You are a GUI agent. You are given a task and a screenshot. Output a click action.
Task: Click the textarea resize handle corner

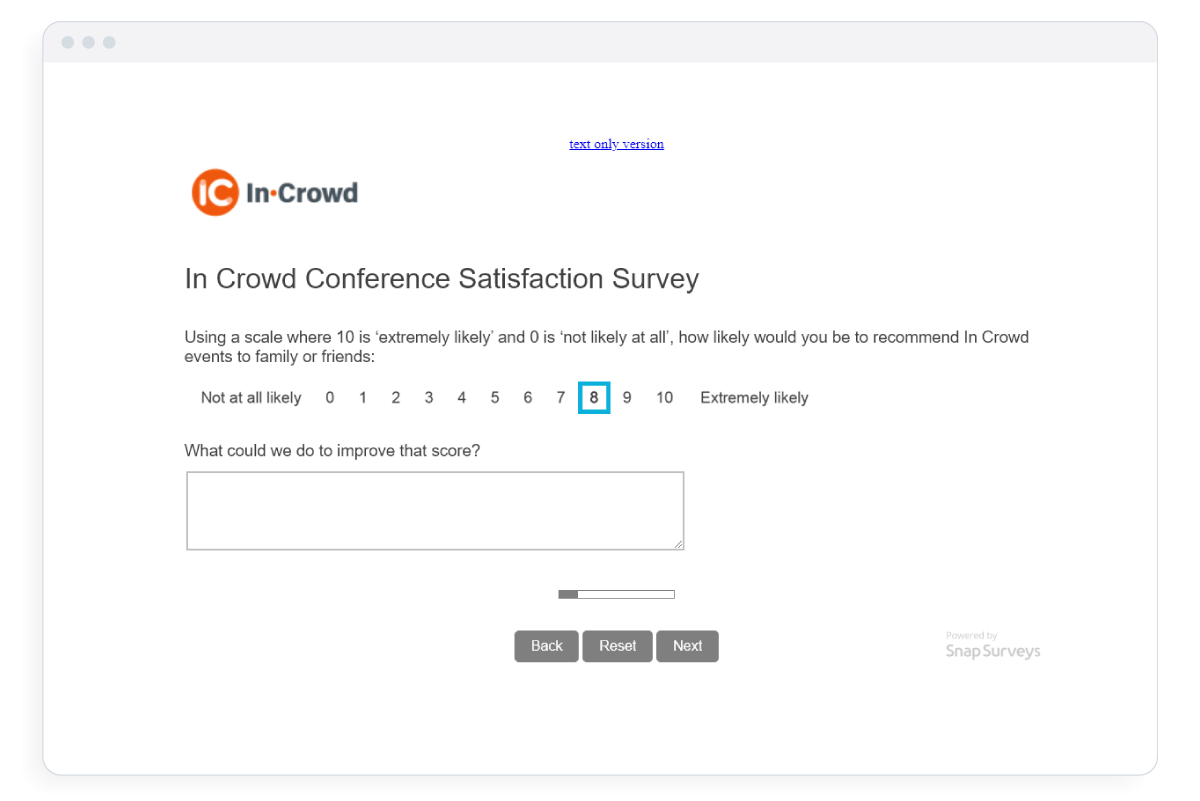pyautogui.click(x=679, y=545)
